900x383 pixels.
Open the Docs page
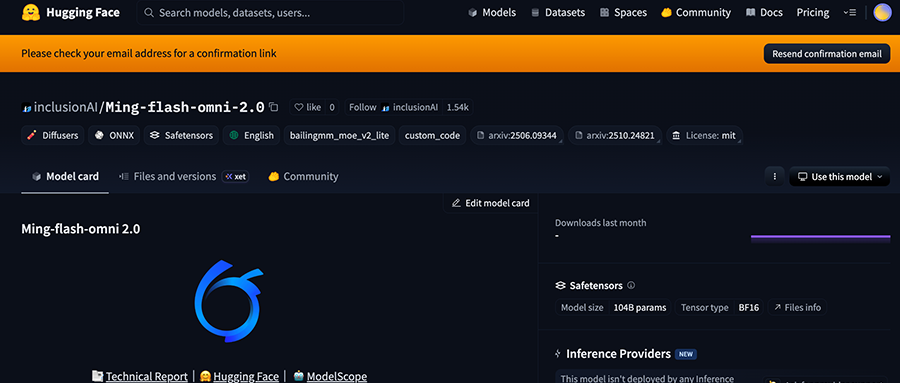coord(764,13)
